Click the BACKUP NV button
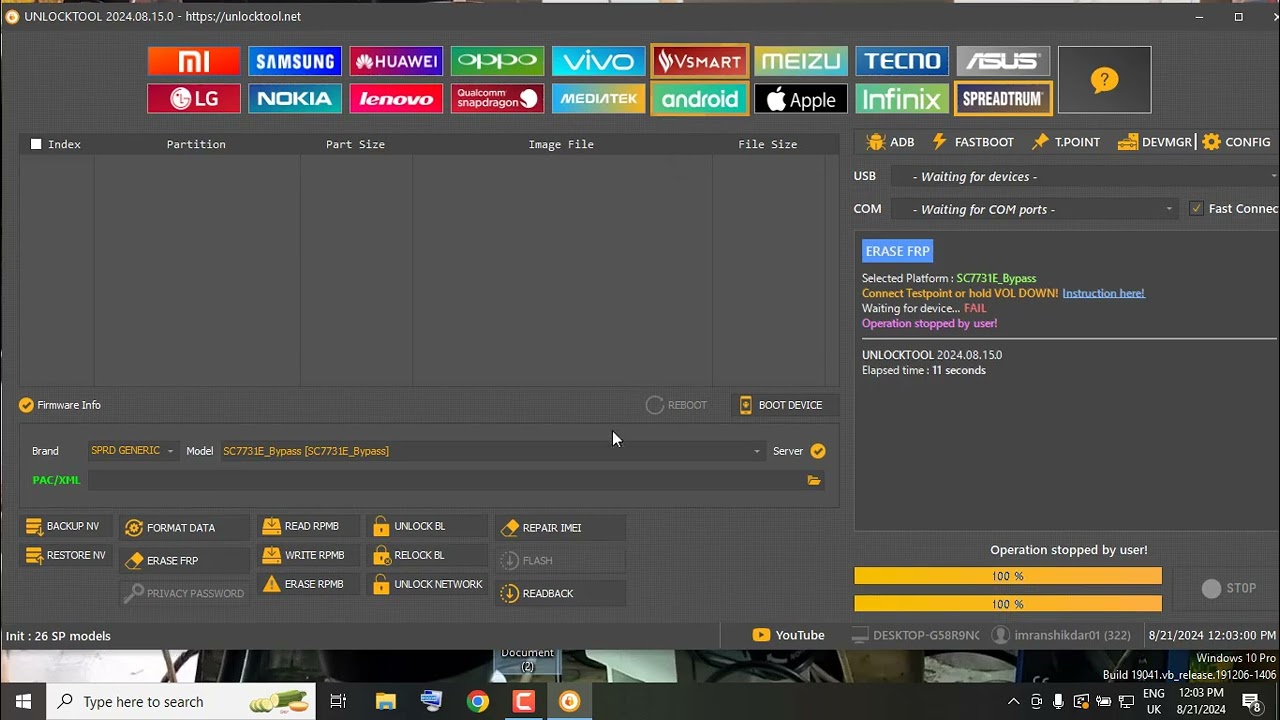This screenshot has width=1280, height=720. [x=64, y=526]
